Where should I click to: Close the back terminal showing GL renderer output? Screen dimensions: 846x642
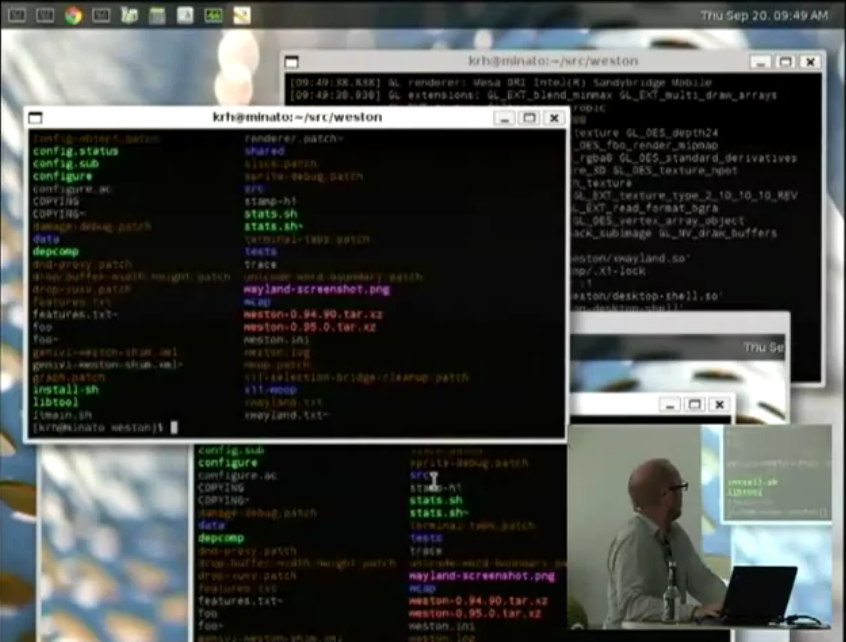[810, 62]
